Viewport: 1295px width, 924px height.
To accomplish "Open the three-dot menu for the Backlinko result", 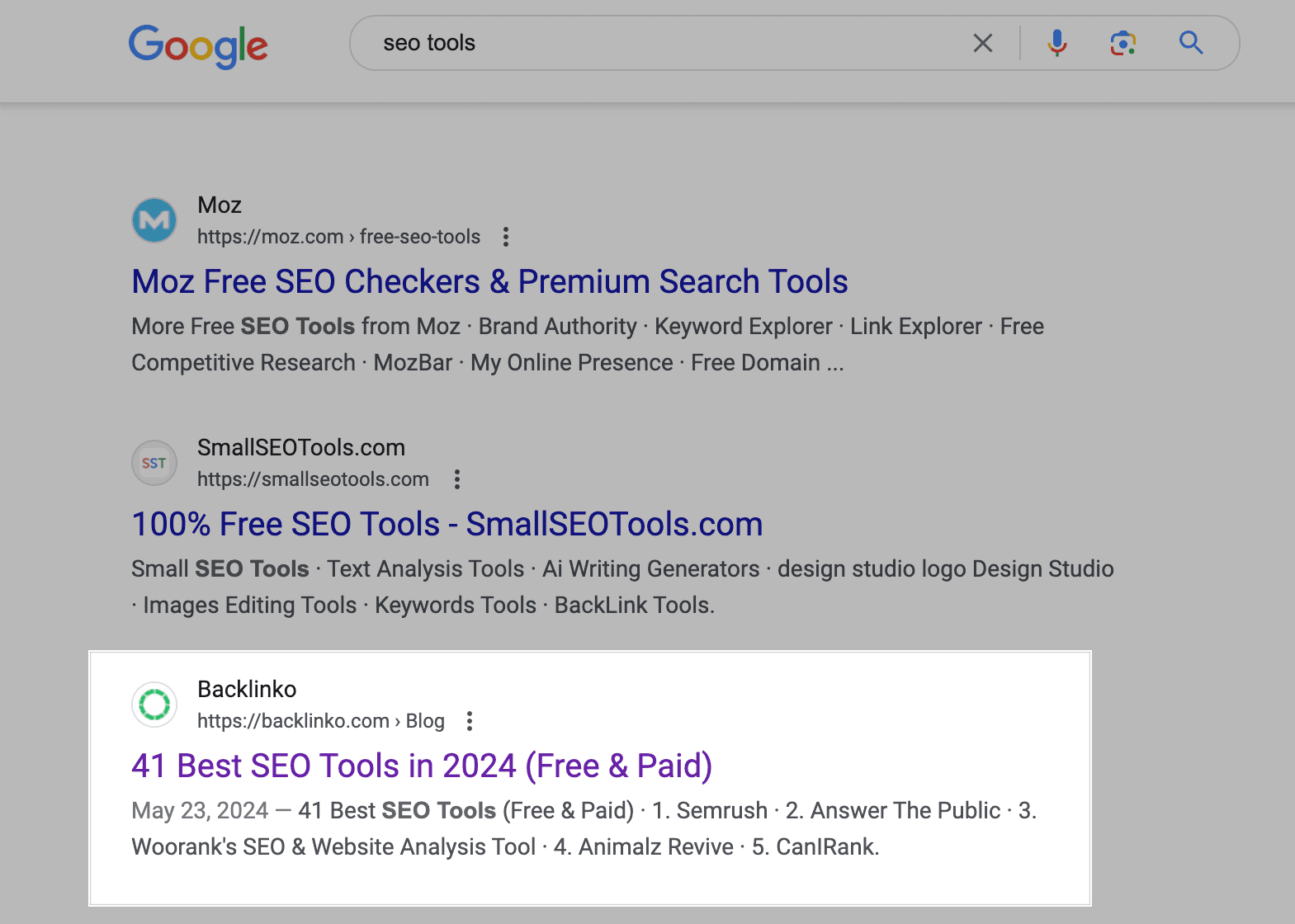I will coord(470,721).
